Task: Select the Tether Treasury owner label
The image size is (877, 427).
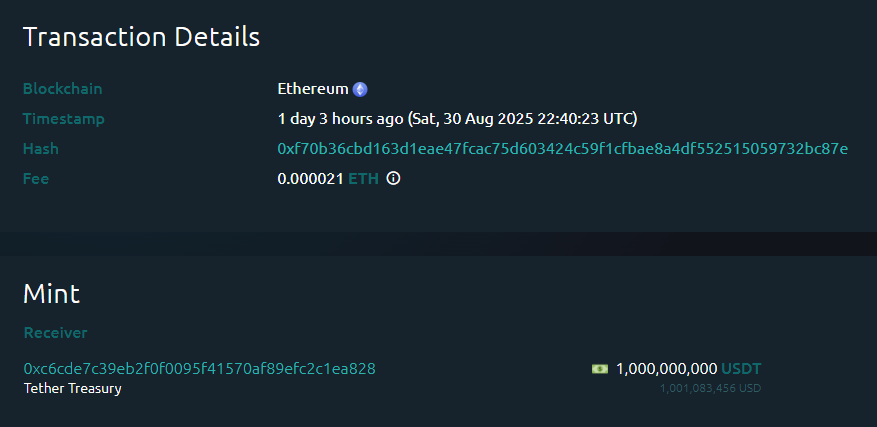Action: 73,388
